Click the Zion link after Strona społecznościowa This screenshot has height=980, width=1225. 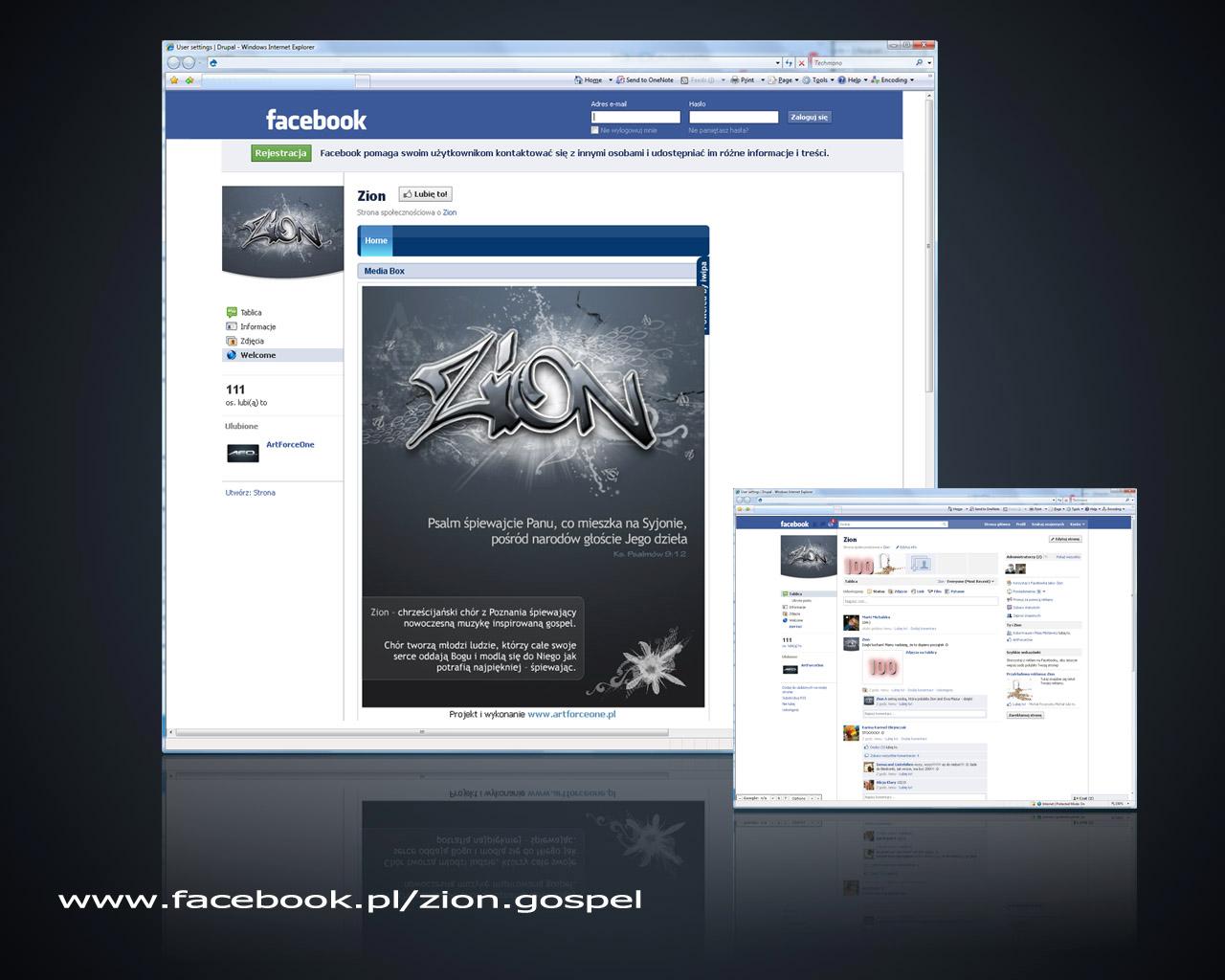click(450, 212)
